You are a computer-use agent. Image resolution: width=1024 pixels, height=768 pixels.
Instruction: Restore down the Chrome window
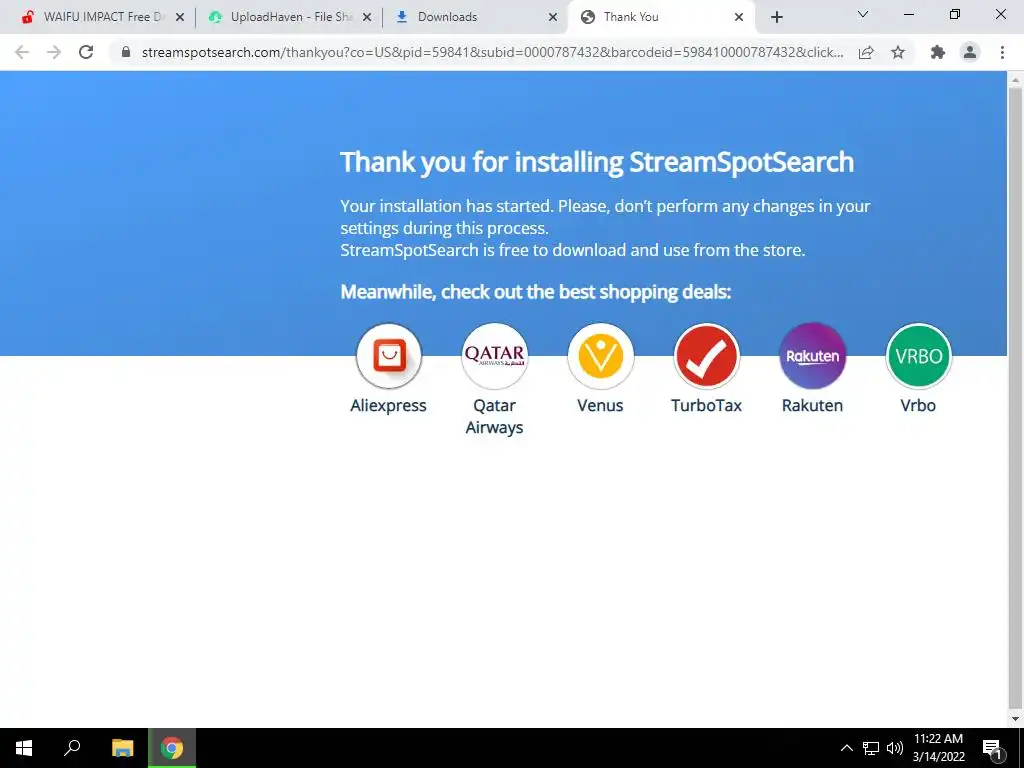point(955,14)
